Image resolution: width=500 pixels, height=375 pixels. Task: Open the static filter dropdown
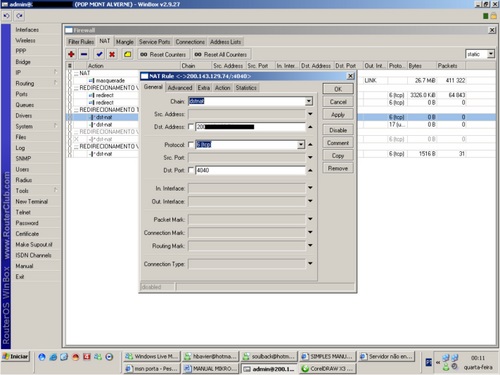click(x=491, y=54)
